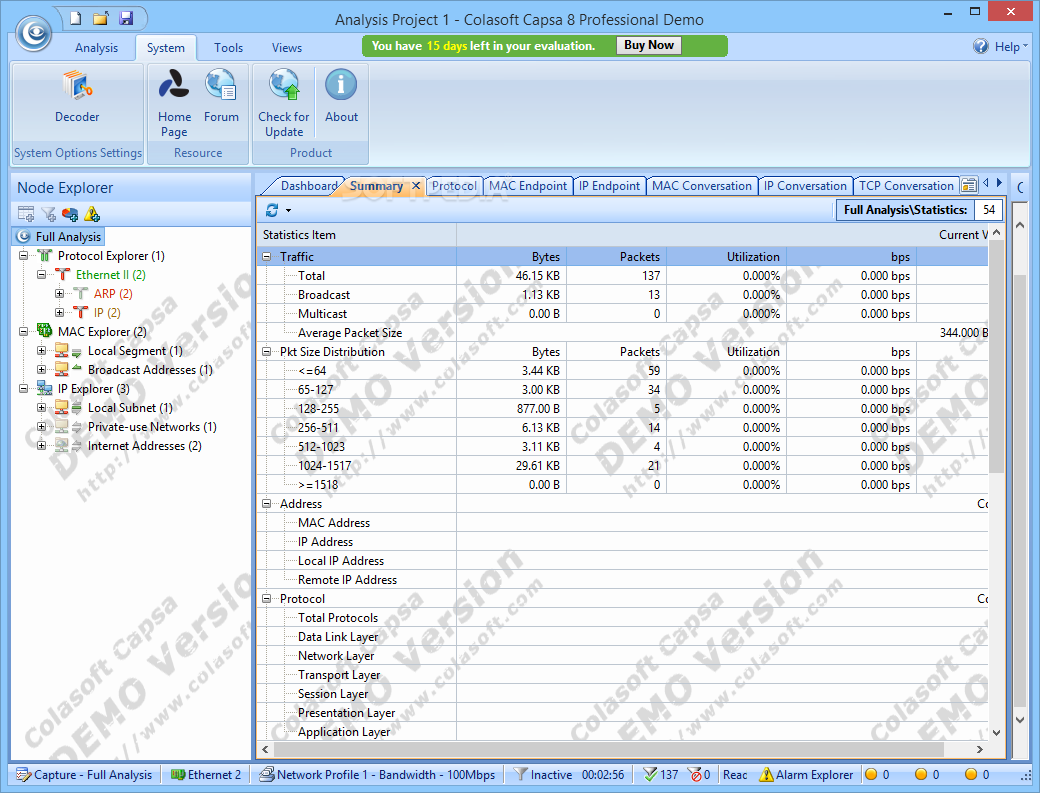Switch to the Views ribbon tab

click(287, 48)
